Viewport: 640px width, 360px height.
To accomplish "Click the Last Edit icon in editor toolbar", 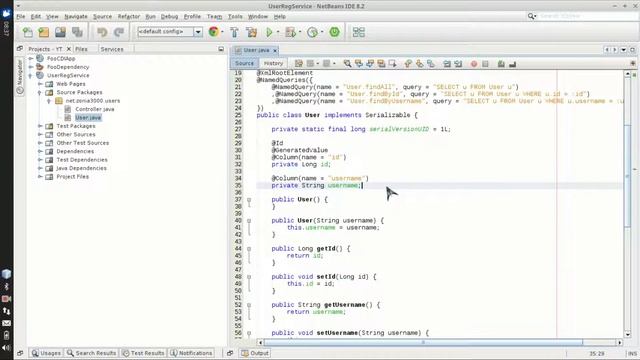I will pyautogui.click(x=299, y=64).
